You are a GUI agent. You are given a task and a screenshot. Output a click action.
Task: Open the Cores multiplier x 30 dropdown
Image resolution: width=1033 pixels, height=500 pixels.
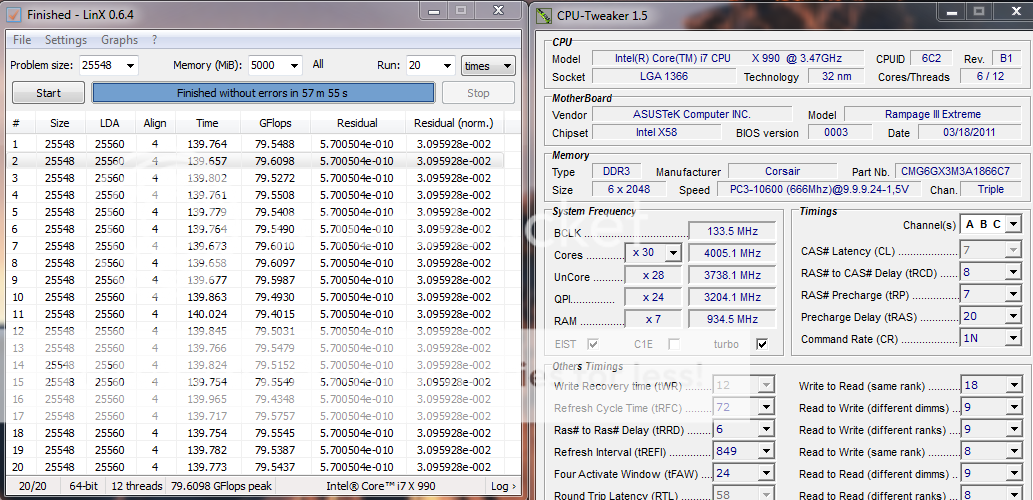[x=672, y=253]
